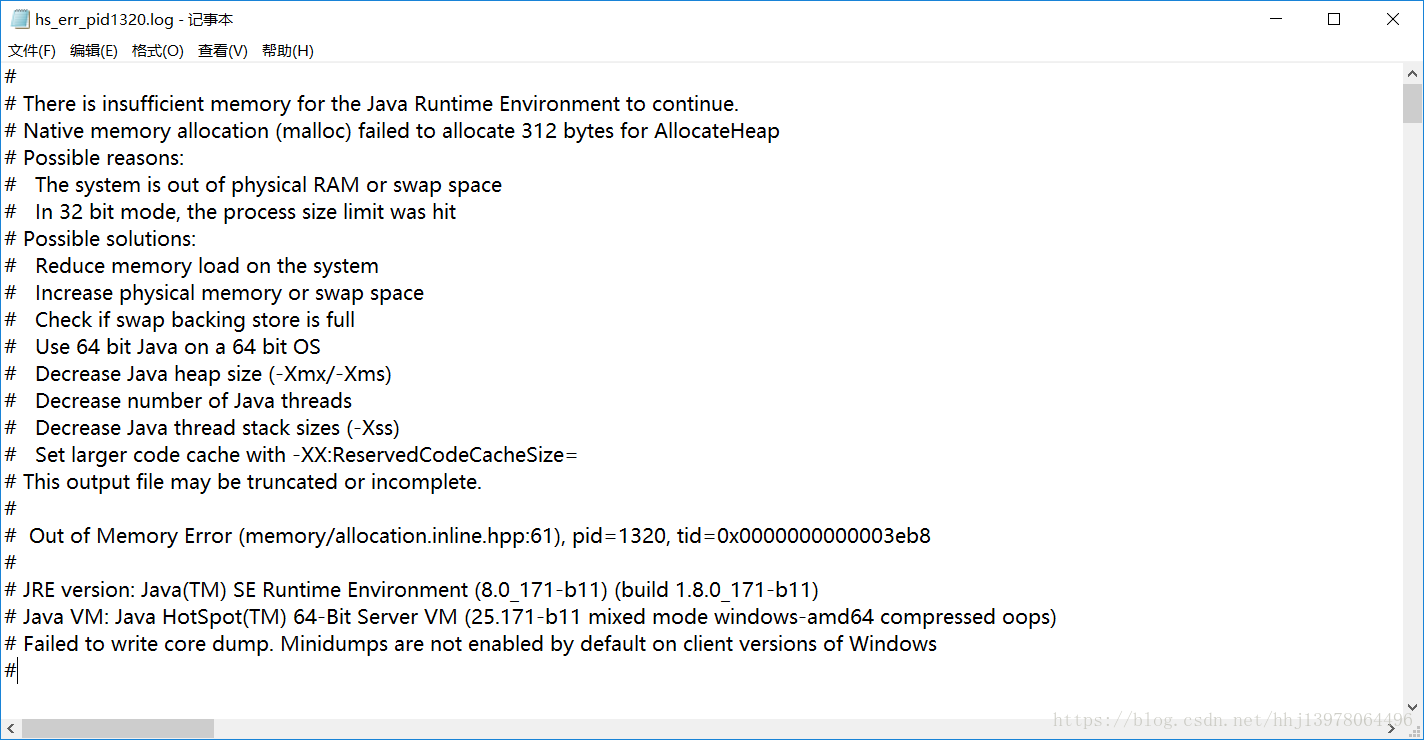The image size is (1424, 740).
Task: Open the 帮助(H) menu
Action: (x=287, y=50)
